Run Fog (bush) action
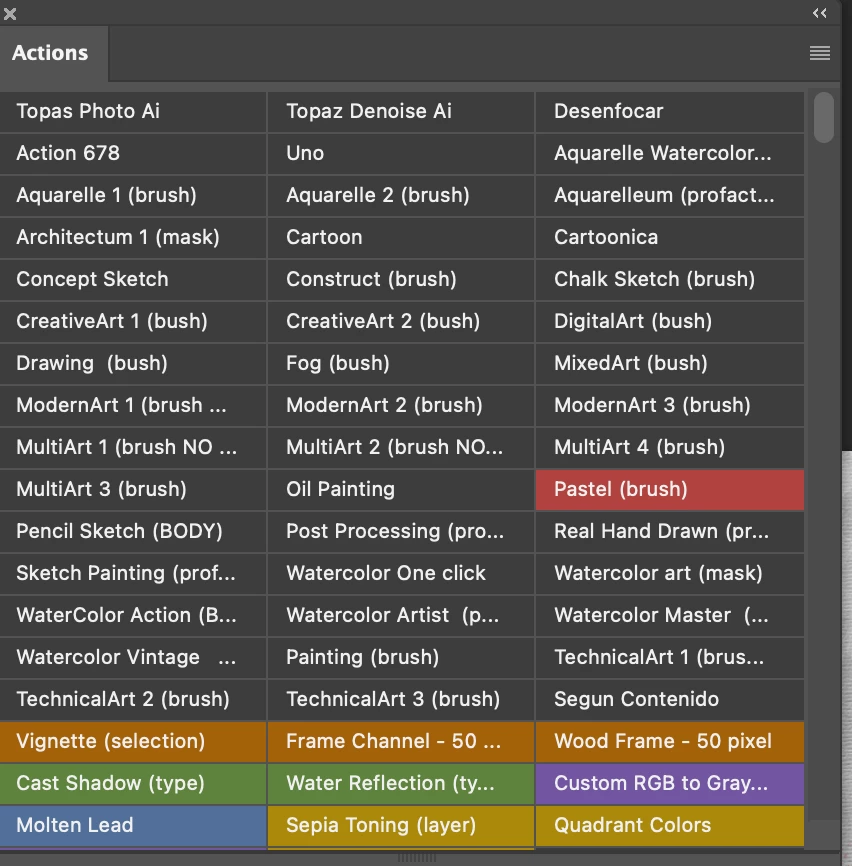This screenshot has height=866, width=852. point(401,363)
